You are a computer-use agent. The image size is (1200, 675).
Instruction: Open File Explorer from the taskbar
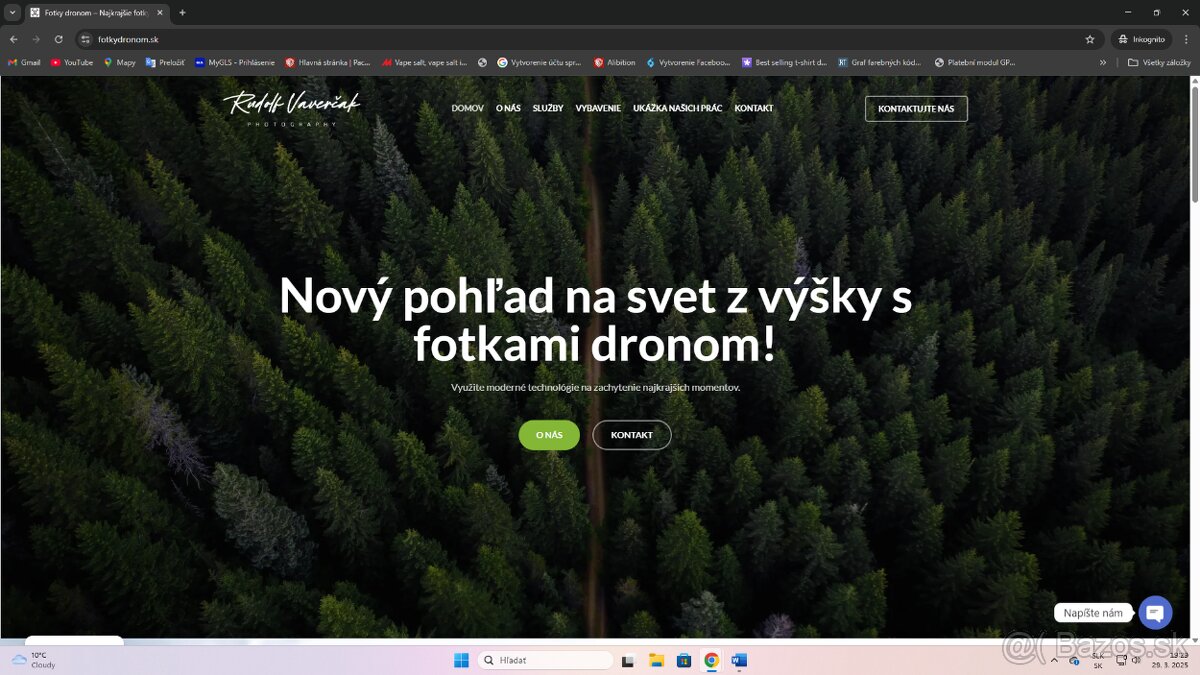[656, 660]
